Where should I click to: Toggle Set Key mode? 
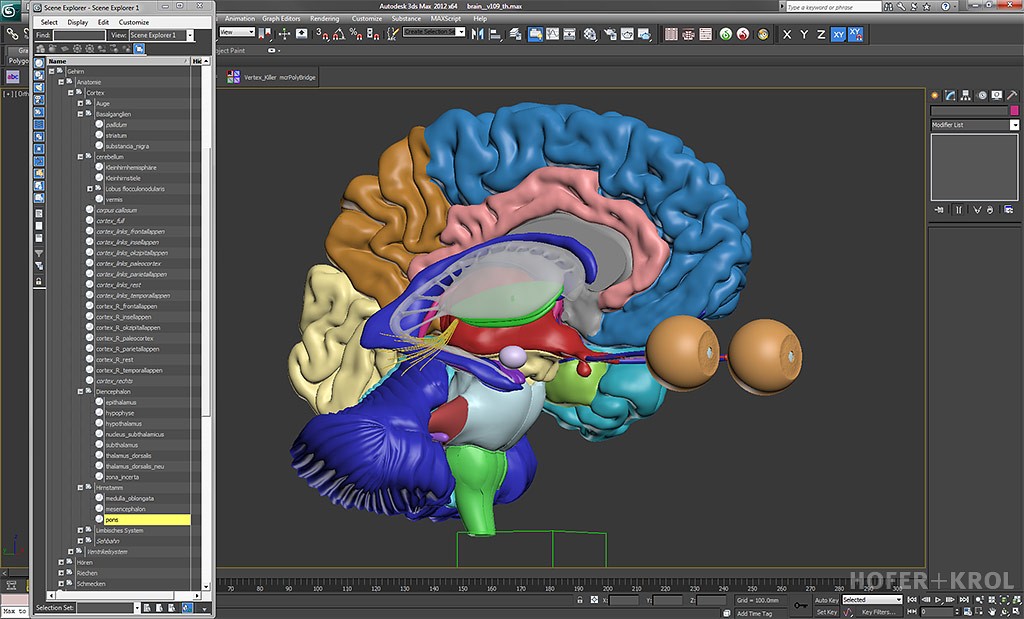826,612
